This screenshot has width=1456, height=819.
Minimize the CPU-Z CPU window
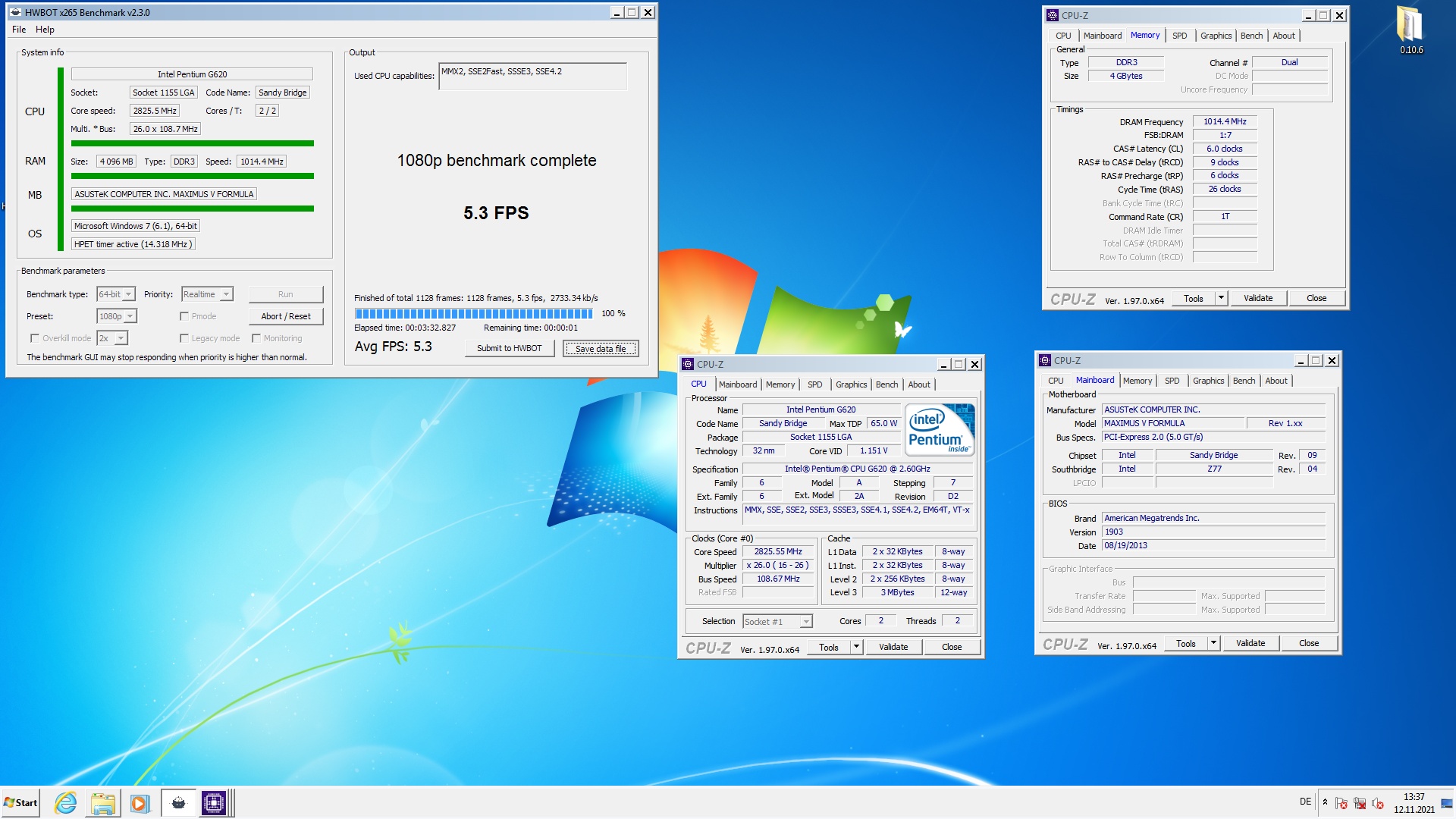click(x=944, y=364)
